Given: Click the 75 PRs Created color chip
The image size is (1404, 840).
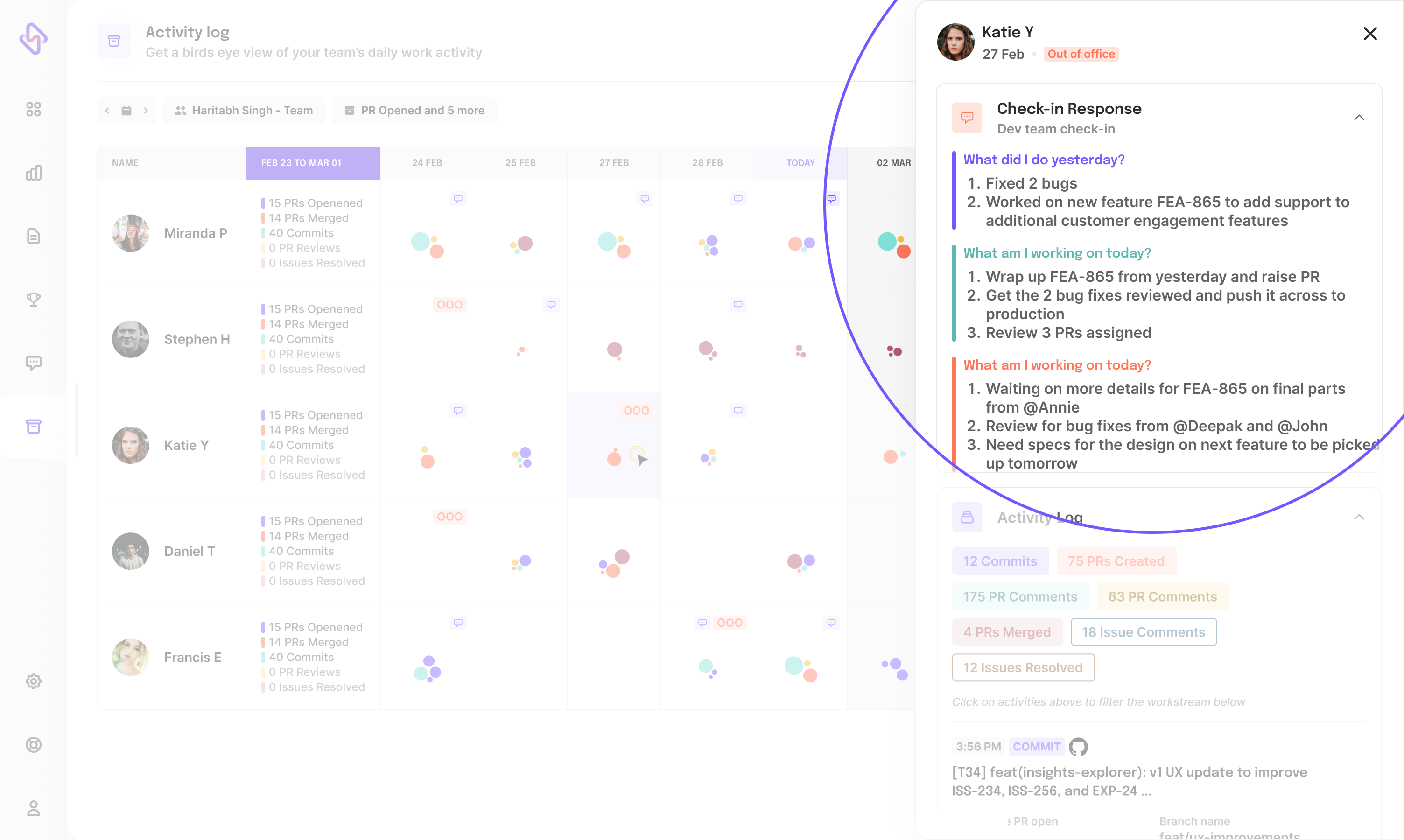Looking at the screenshot, I should (x=1116, y=561).
